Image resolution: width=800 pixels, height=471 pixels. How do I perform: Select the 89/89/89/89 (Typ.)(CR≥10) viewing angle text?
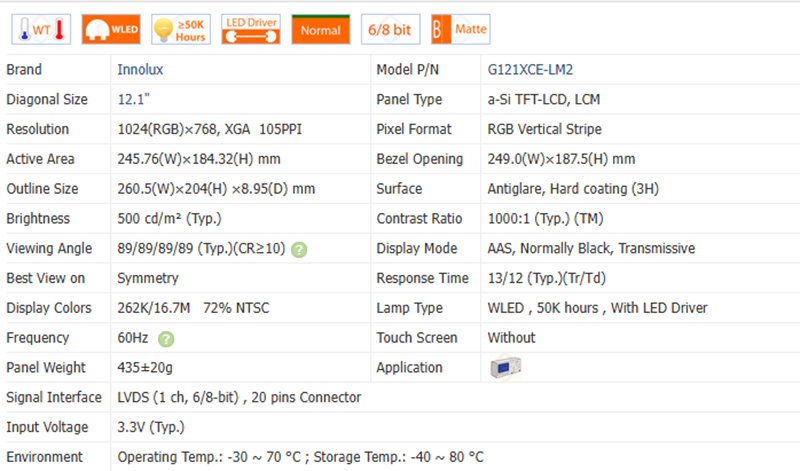pos(201,249)
